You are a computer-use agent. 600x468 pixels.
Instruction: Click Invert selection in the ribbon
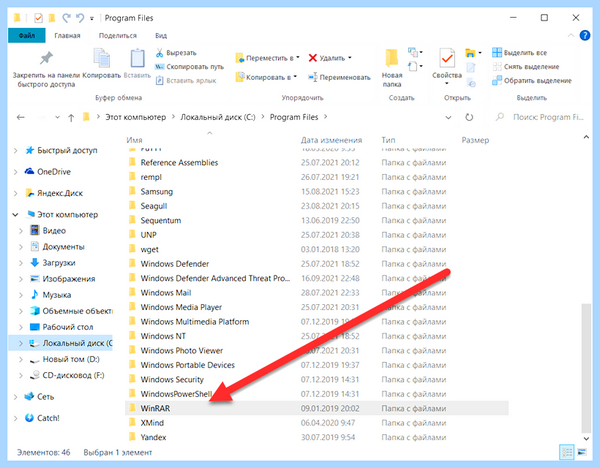coord(532,81)
